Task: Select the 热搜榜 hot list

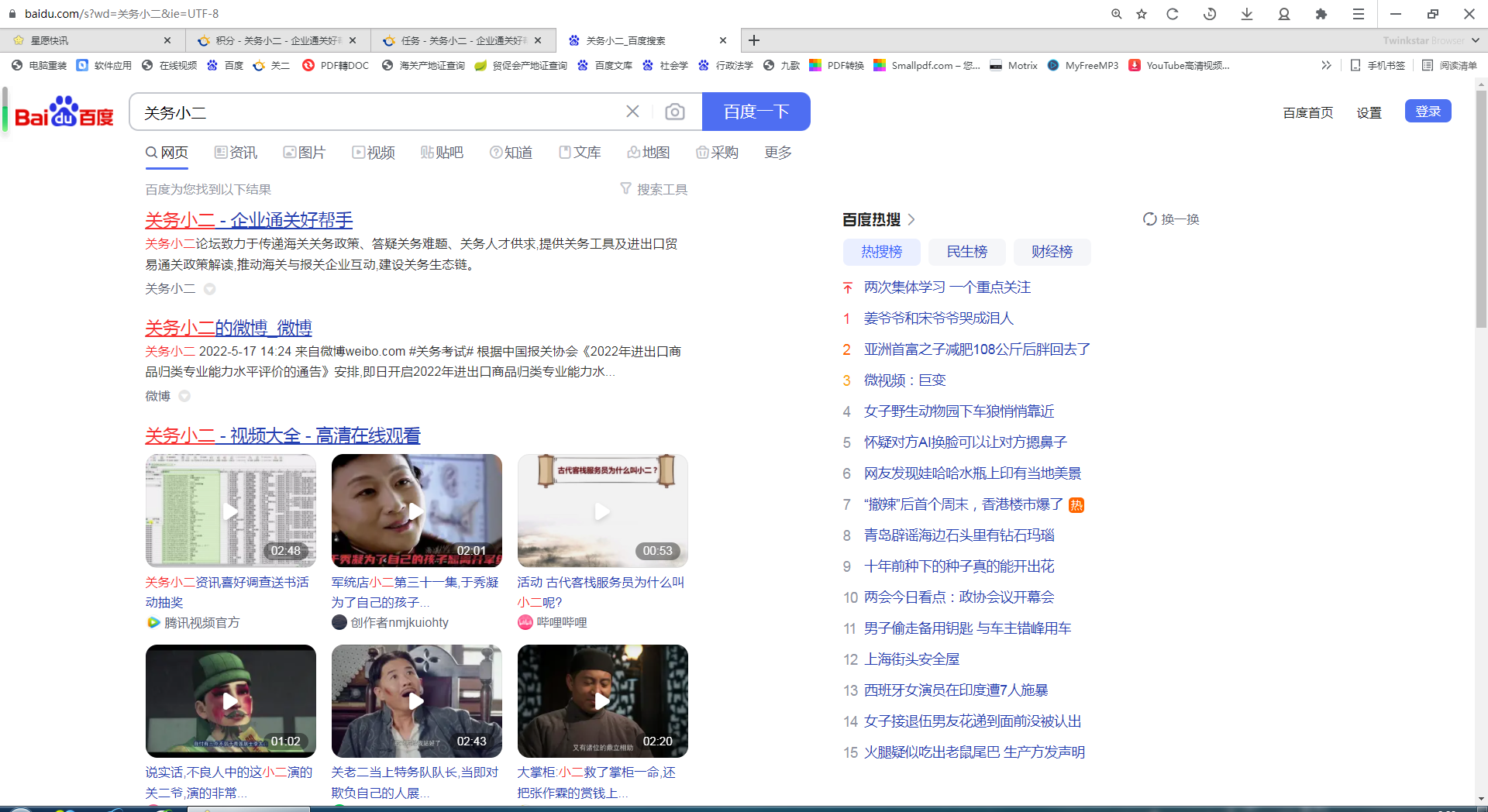Action: pyautogui.click(x=882, y=252)
